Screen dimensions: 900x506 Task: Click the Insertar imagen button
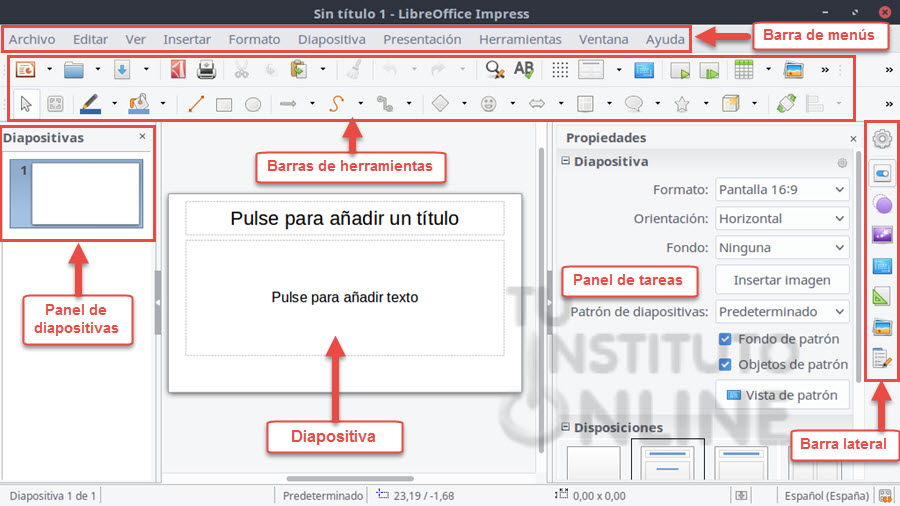pos(782,280)
